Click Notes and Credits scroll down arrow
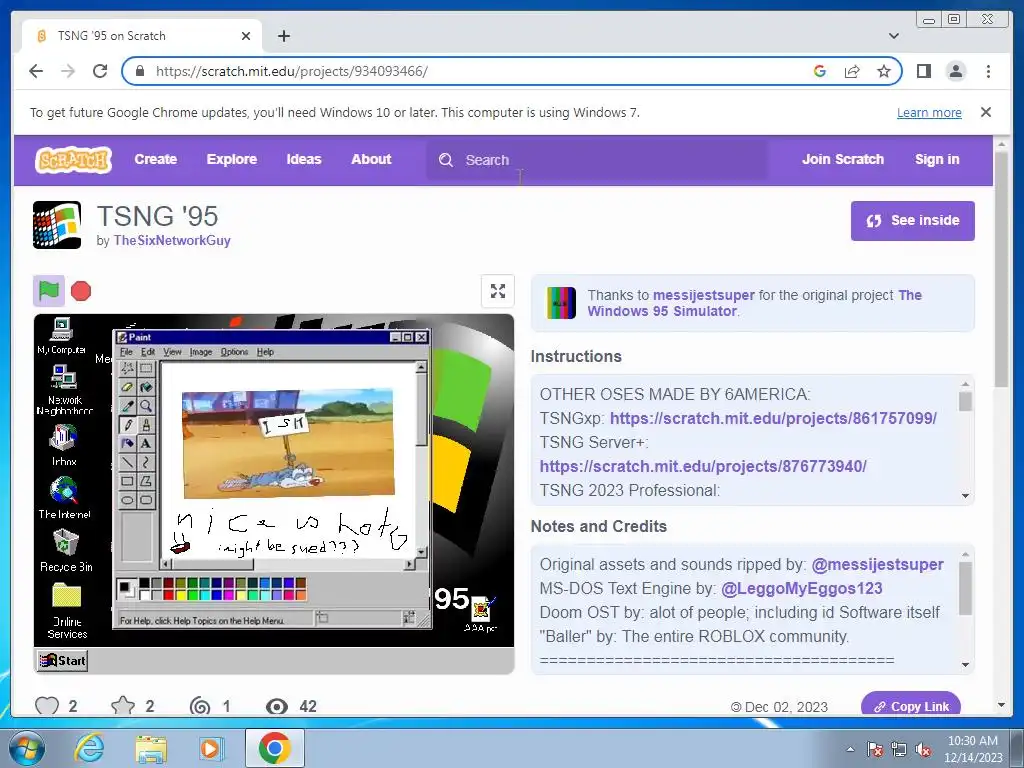Viewport: 1024px width, 768px height. point(965,665)
